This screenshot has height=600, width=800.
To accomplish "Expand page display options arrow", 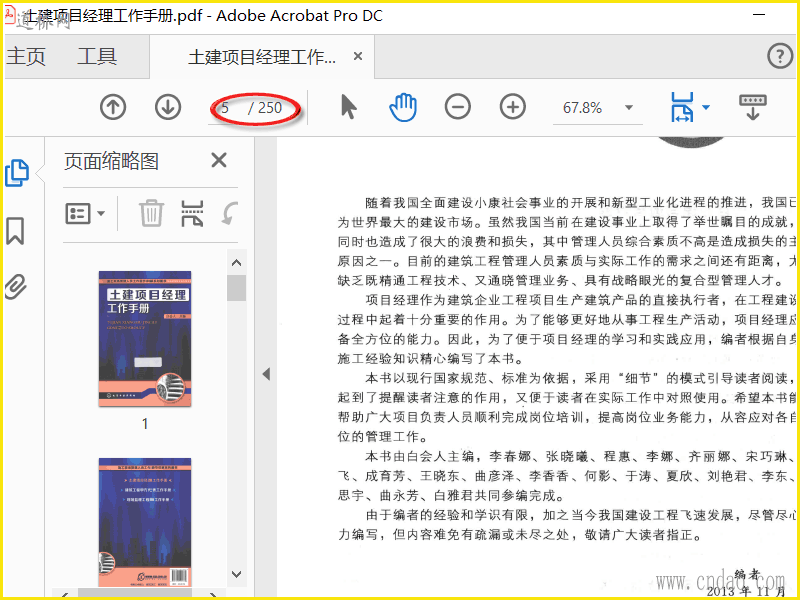I will click(x=706, y=107).
